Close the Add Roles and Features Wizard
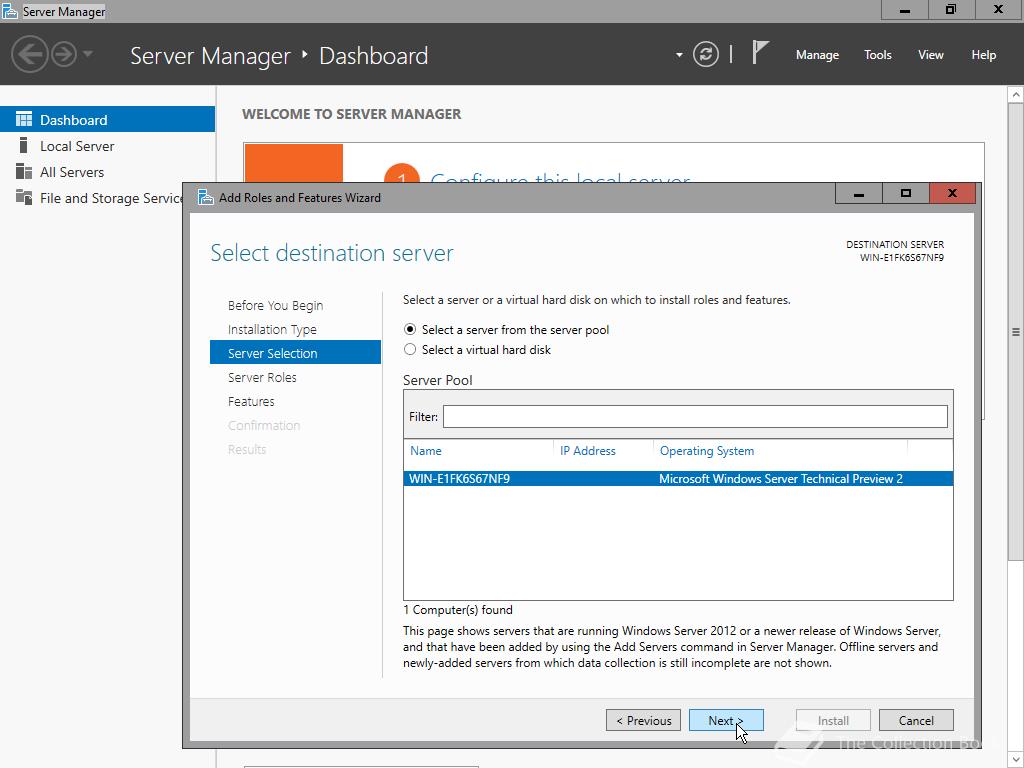This screenshot has height=768, width=1024. [952, 193]
